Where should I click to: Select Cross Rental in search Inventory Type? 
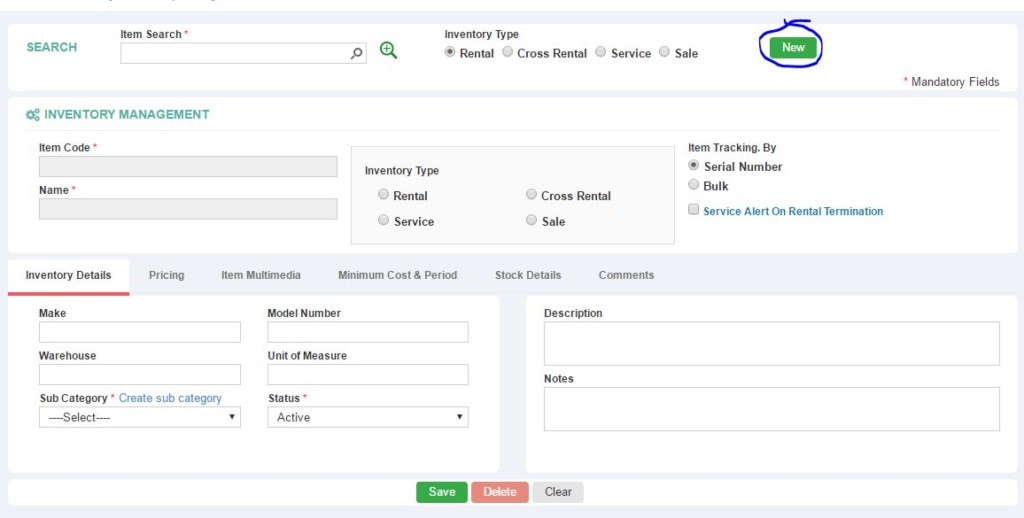(x=508, y=52)
